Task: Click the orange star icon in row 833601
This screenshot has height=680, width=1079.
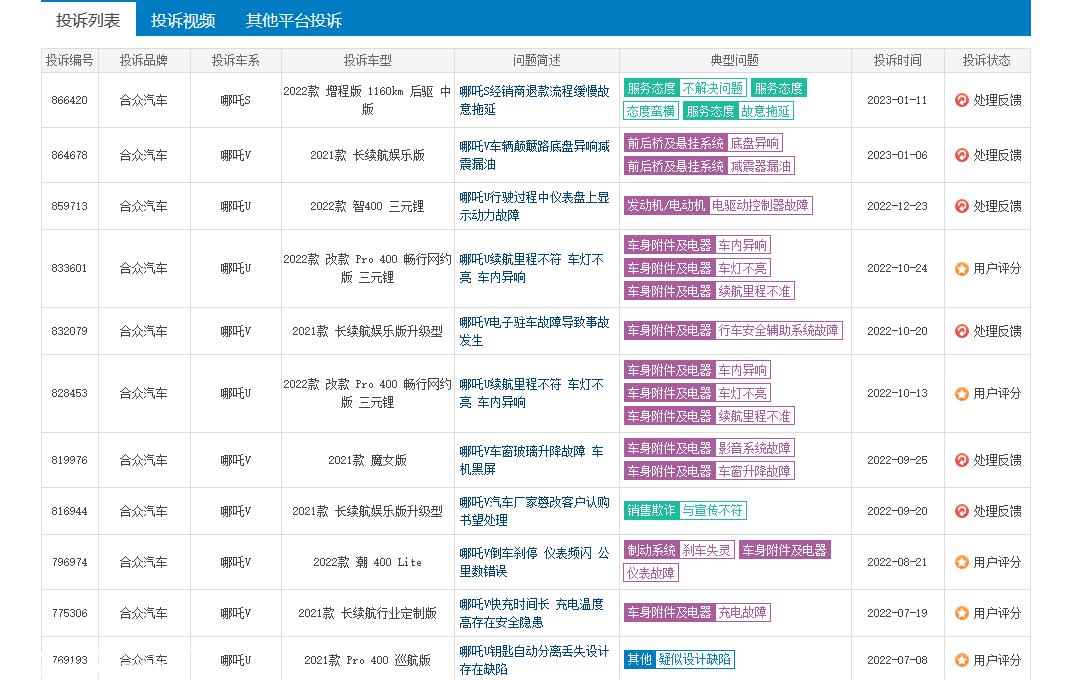Action: [x=961, y=268]
